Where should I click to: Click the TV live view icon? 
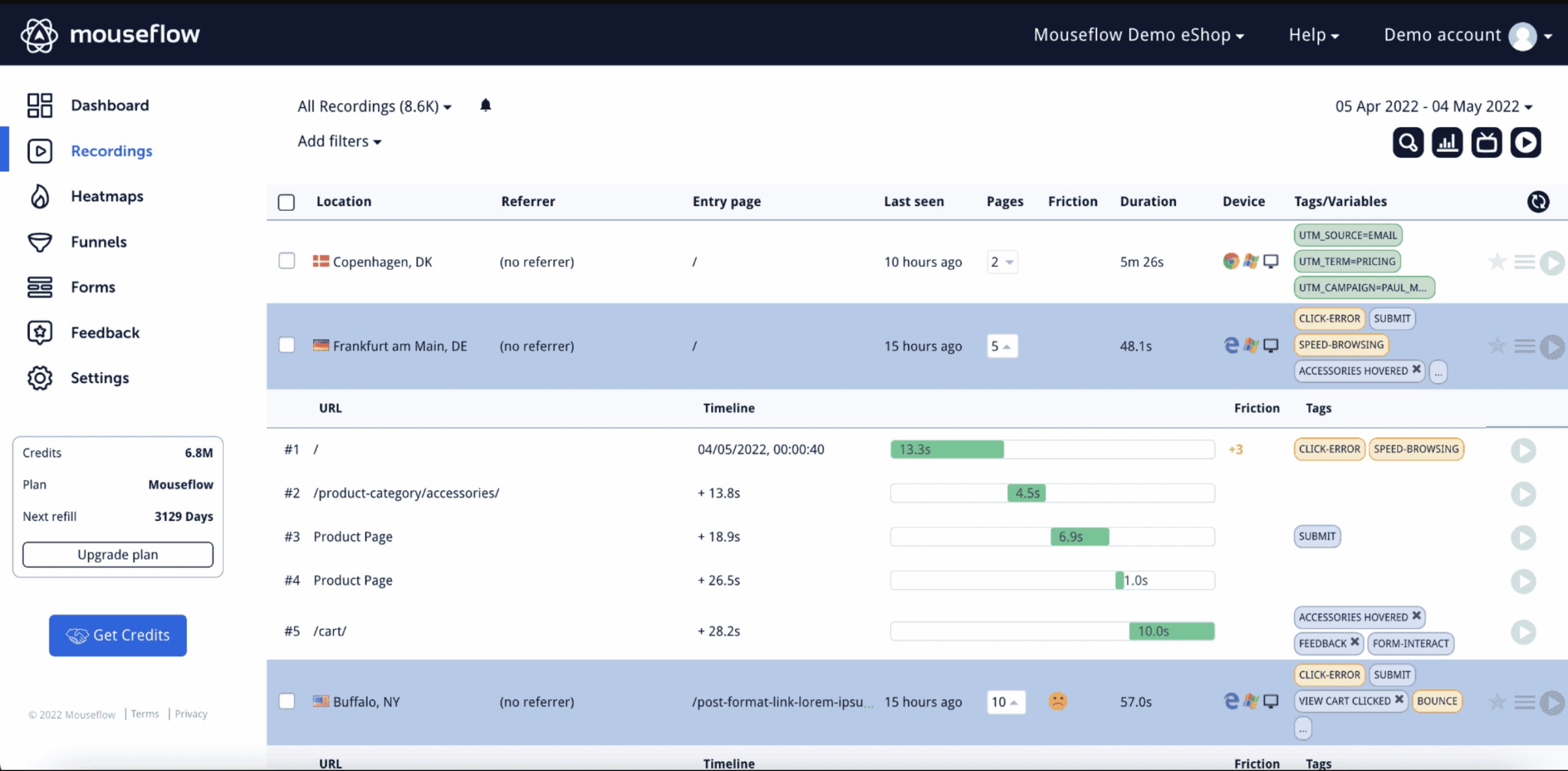[x=1486, y=143]
